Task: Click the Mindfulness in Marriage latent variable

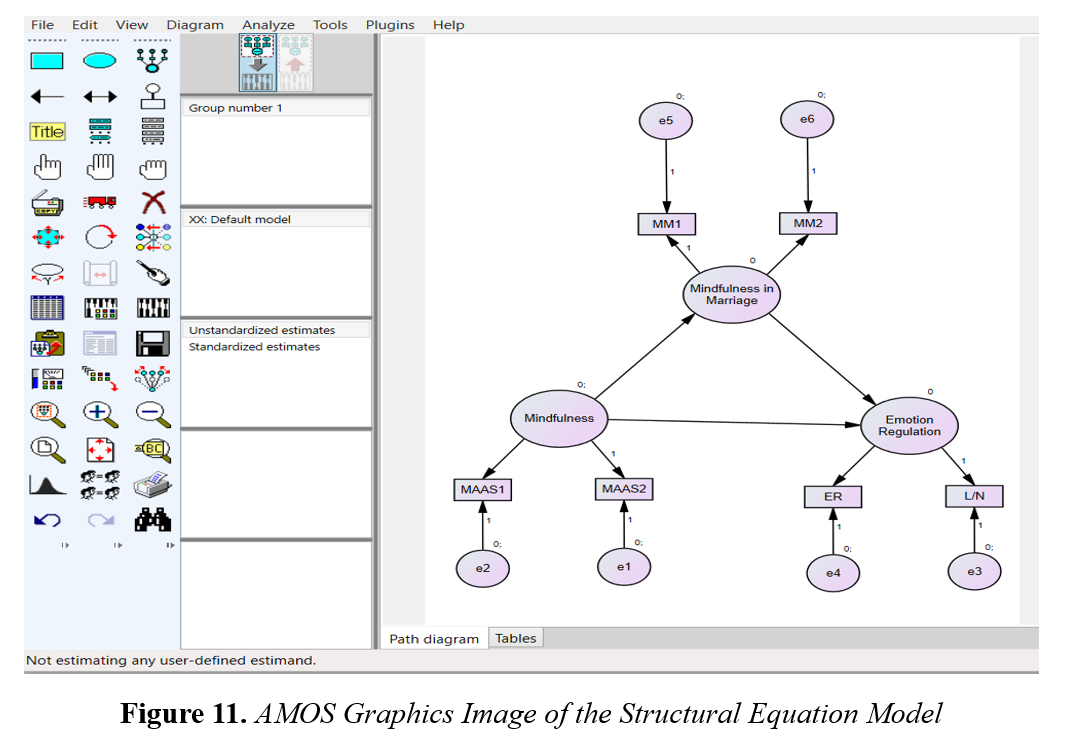Action: coord(731,295)
